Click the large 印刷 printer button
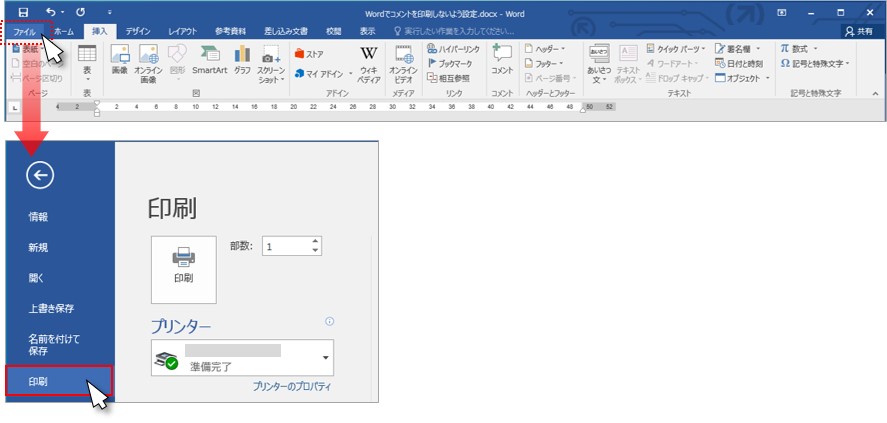 click(x=183, y=269)
